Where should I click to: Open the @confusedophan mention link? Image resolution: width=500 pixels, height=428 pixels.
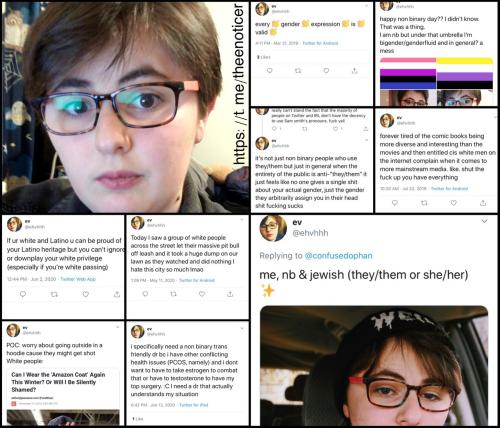(x=338, y=256)
